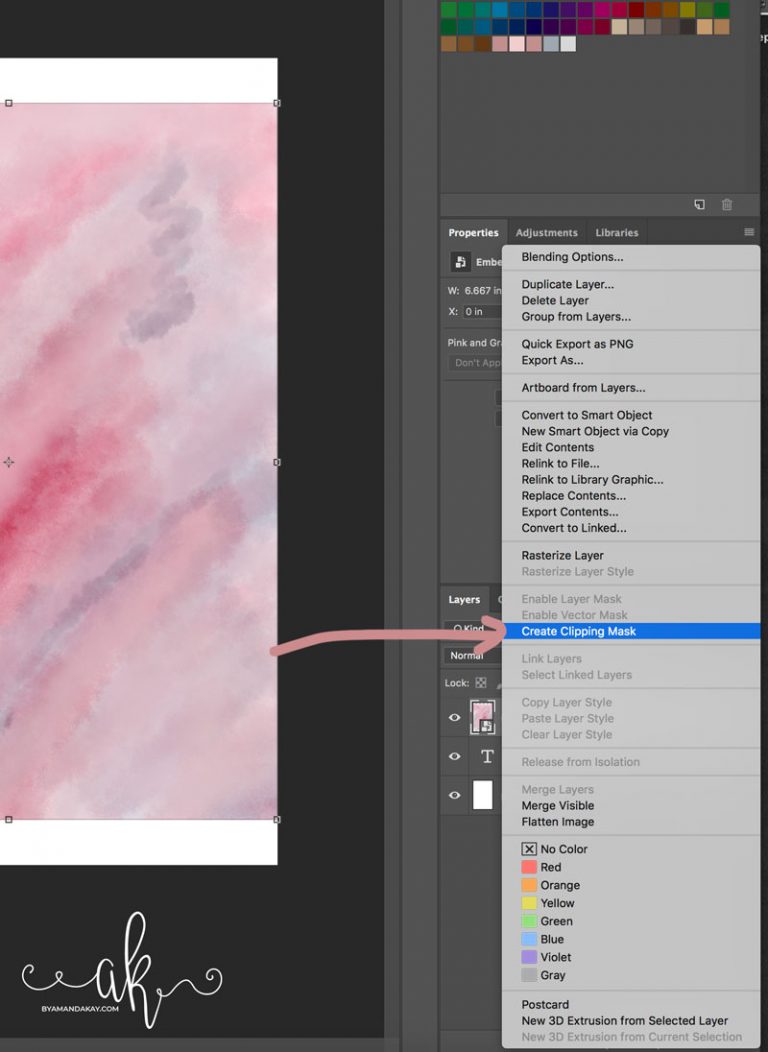Choose Duplicate Layer from the menu
Screen dimensions: 768x1052
(567, 284)
